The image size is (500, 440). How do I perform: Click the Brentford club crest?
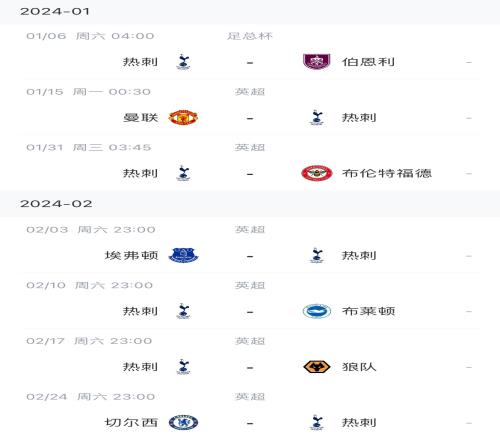pos(316,173)
